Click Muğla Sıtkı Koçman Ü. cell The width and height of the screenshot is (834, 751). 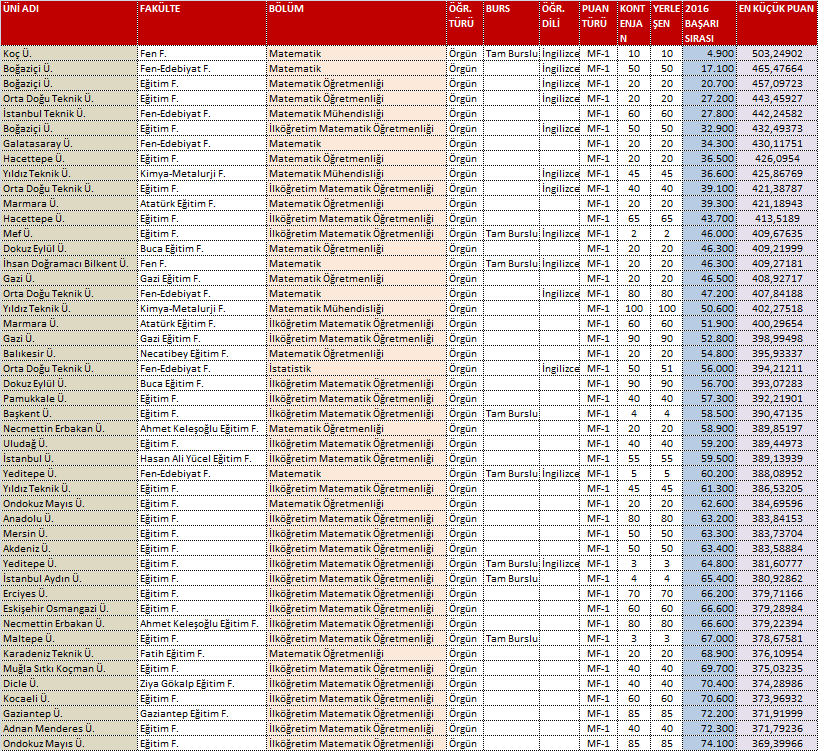tap(69, 669)
